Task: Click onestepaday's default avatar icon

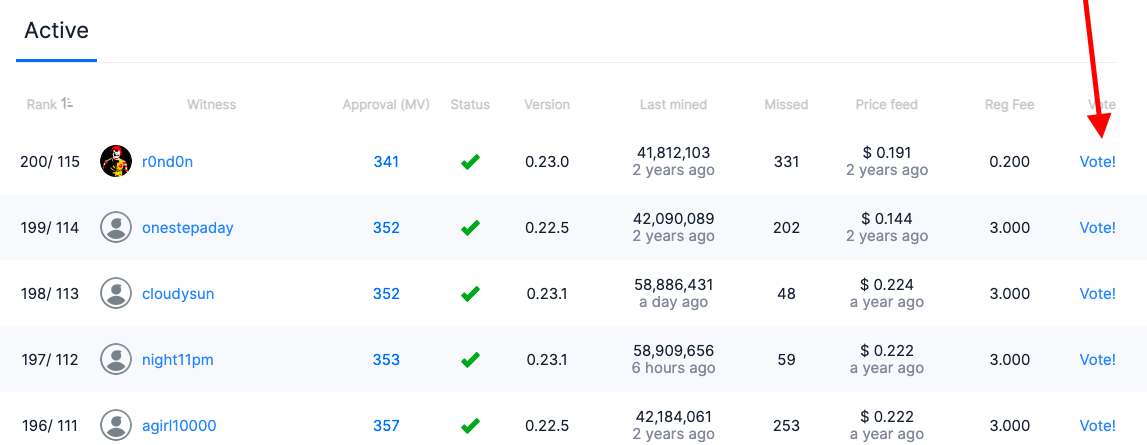Action: [116, 228]
